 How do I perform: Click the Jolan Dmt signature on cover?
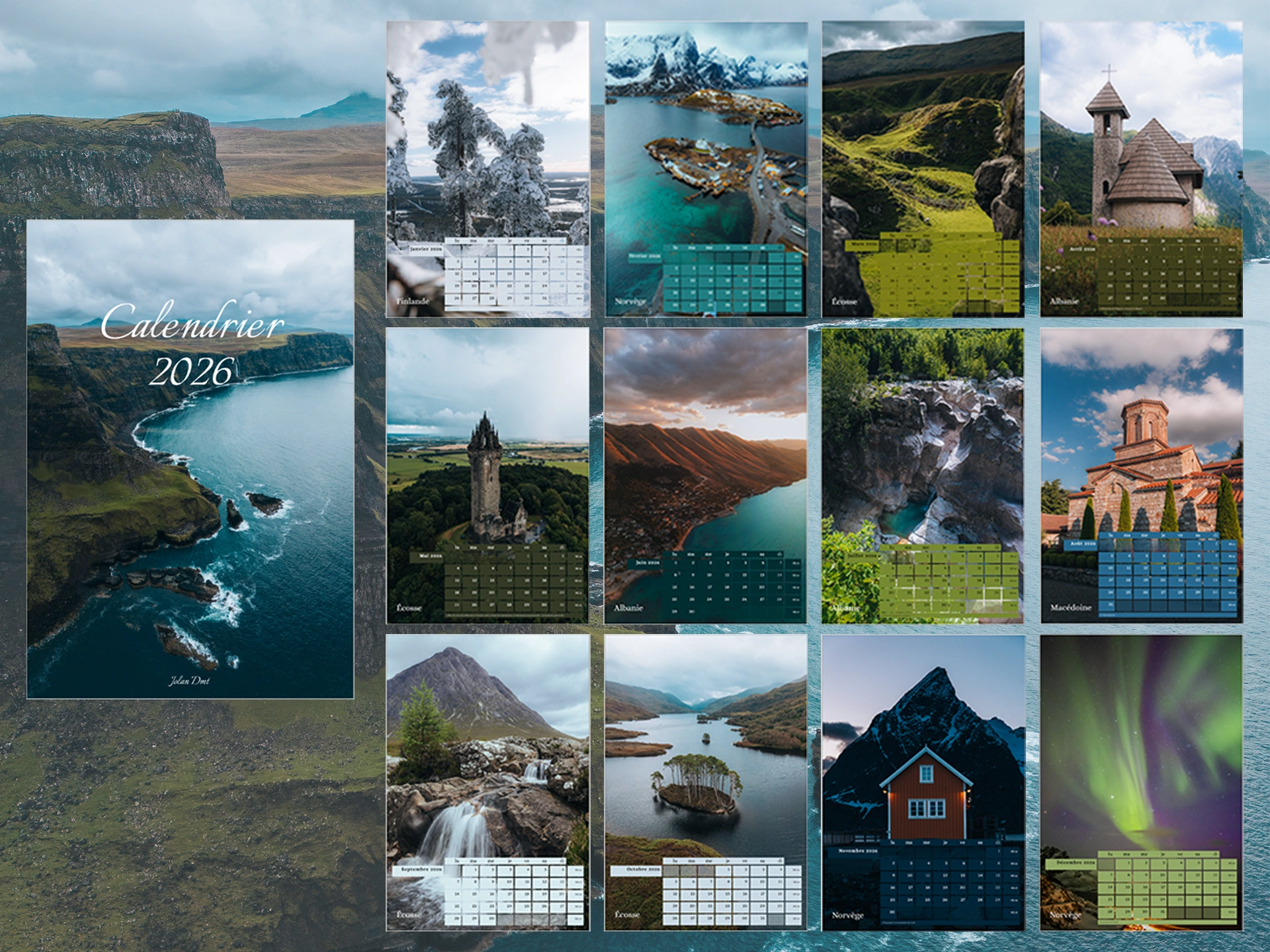tap(189, 680)
